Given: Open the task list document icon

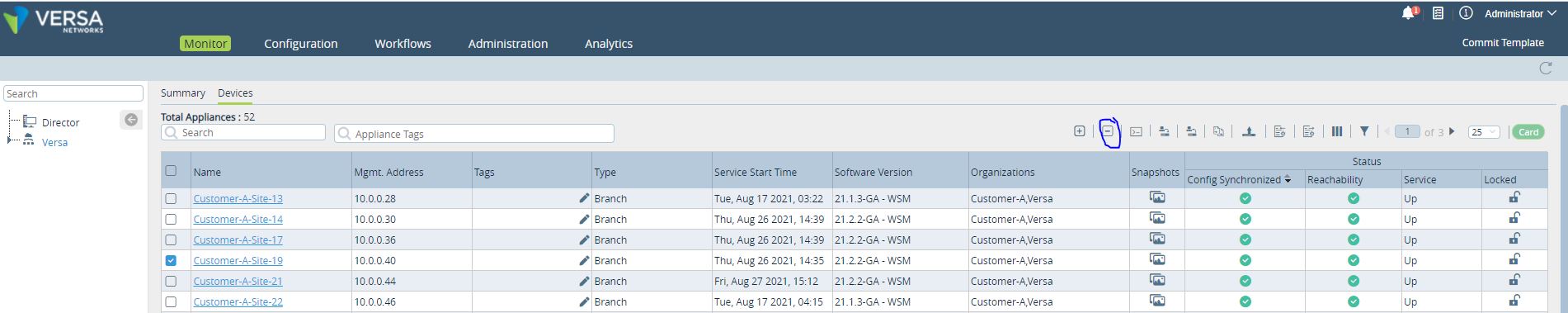Looking at the screenshot, I should point(1438,13).
